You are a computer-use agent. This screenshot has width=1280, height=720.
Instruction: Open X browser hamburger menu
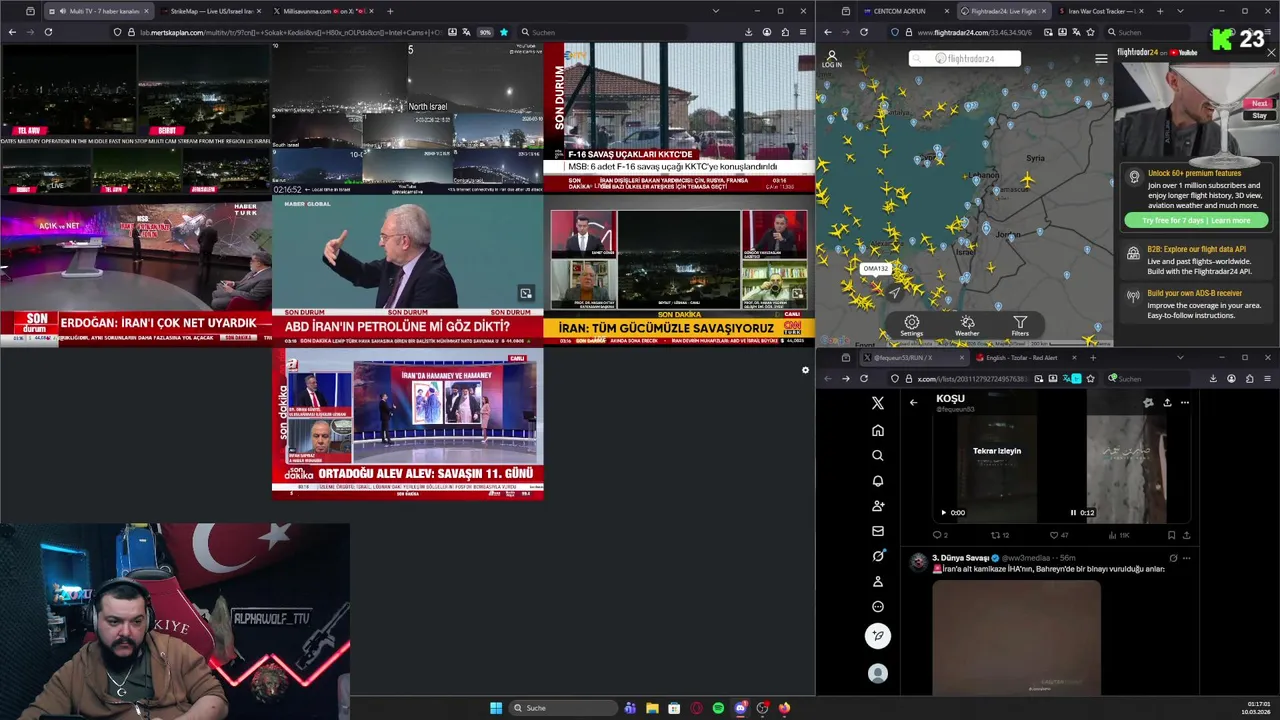pos(1267,379)
